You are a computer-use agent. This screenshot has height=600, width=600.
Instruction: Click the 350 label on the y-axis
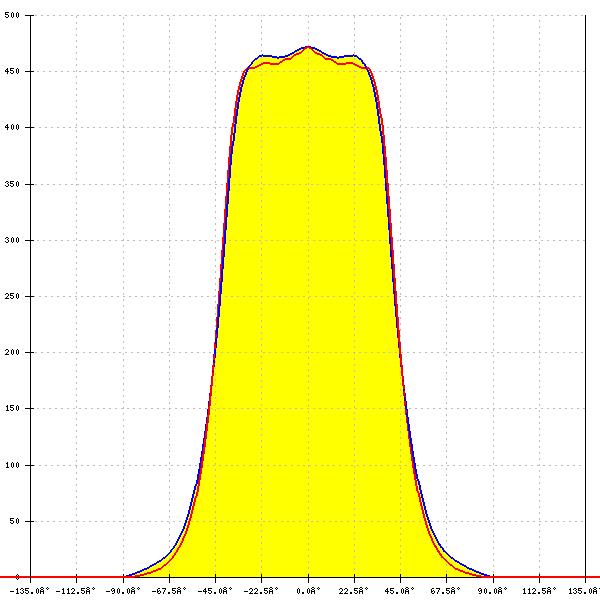pyautogui.click(x=12, y=184)
